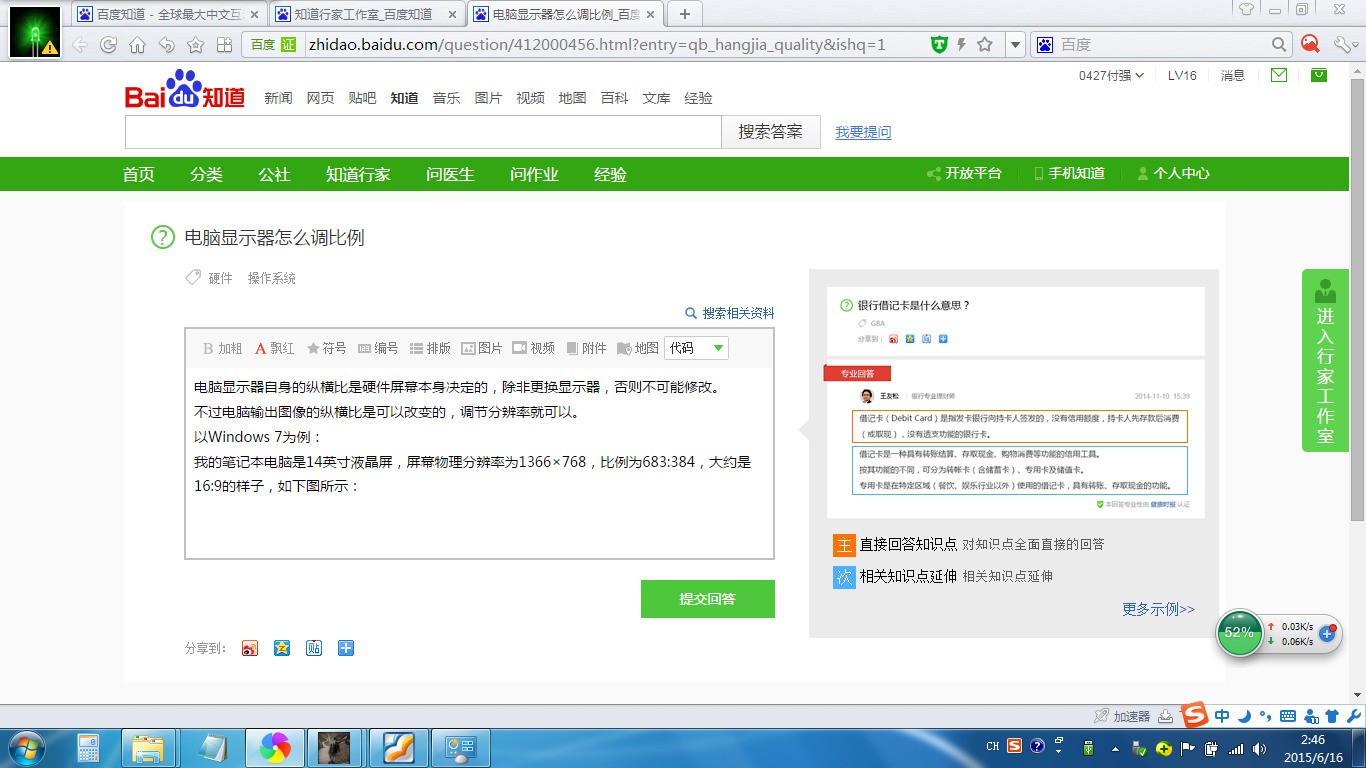Click inside the answer search box
This screenshot has height=768, width=1366.
pos(420,132)
